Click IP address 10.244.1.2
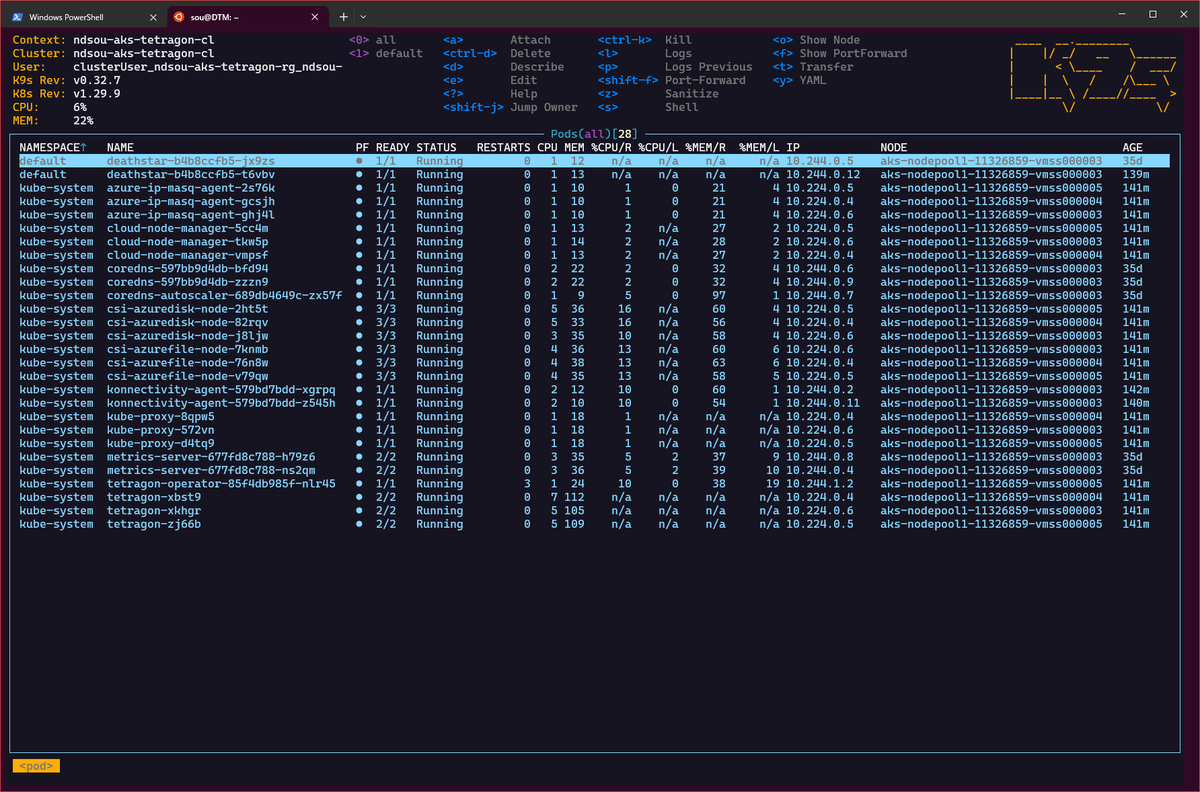 pos(819,483)
